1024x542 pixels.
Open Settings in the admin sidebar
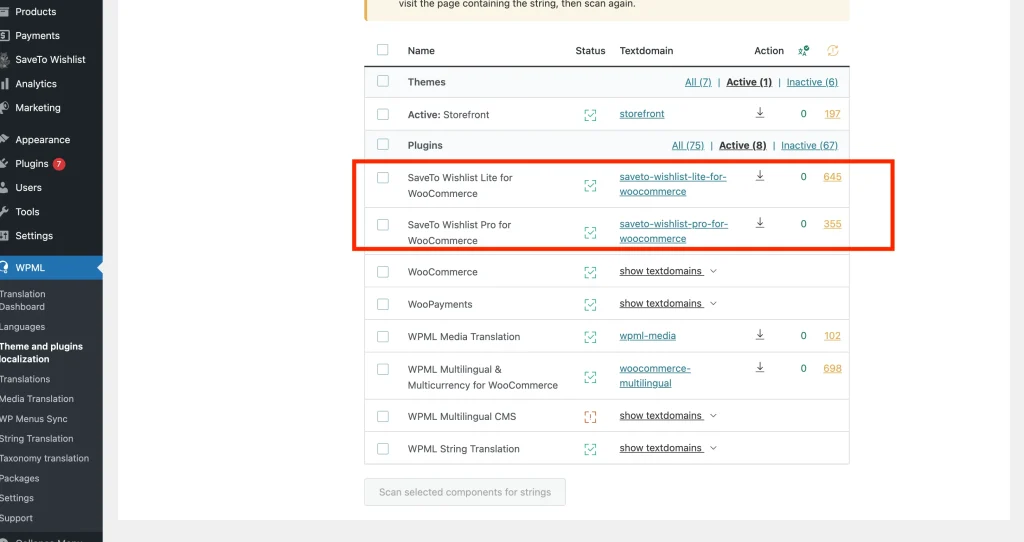point(33,236)
